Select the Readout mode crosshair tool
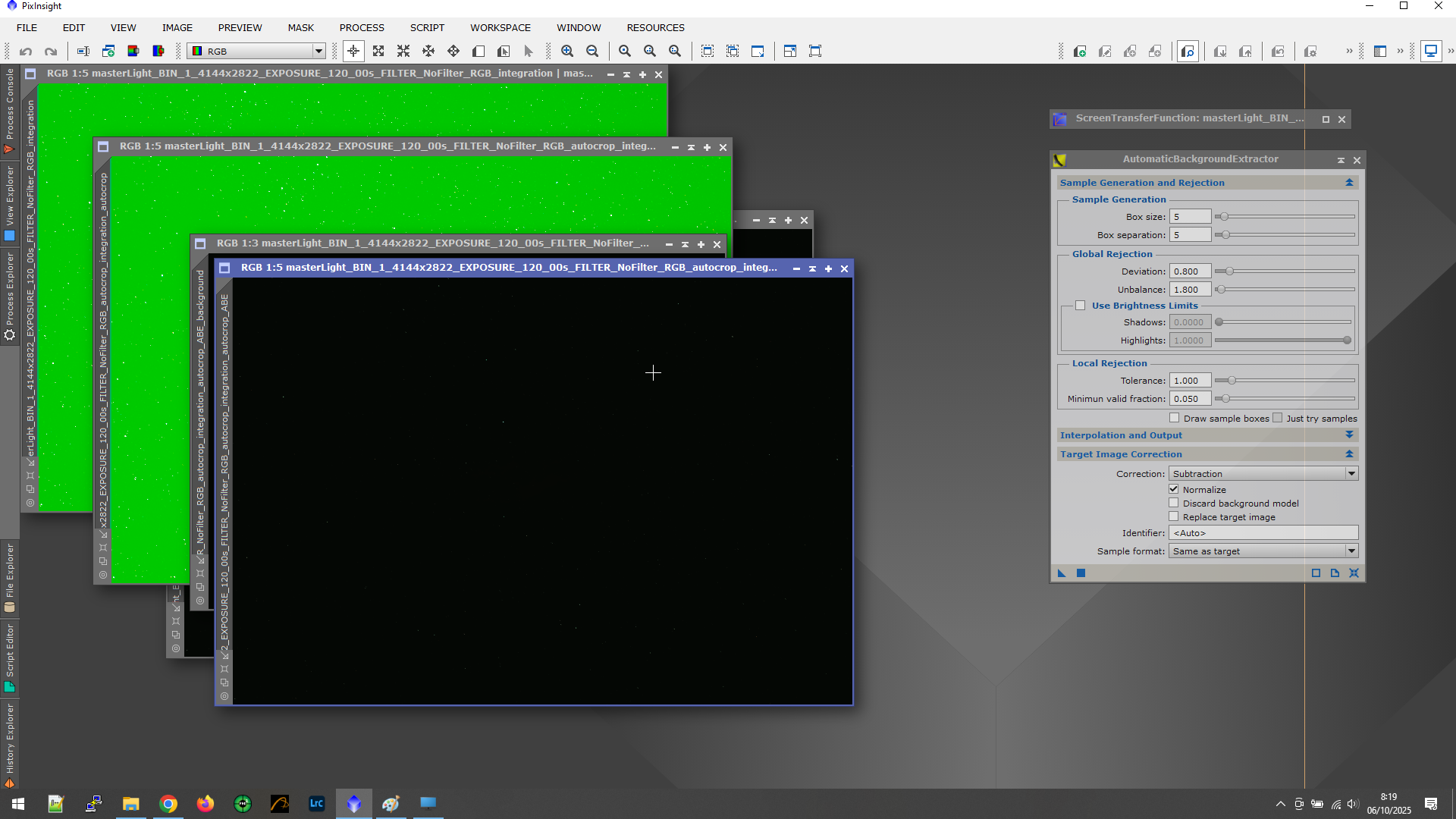This screenshot has height=819, width=1456. tap(353, 52)
